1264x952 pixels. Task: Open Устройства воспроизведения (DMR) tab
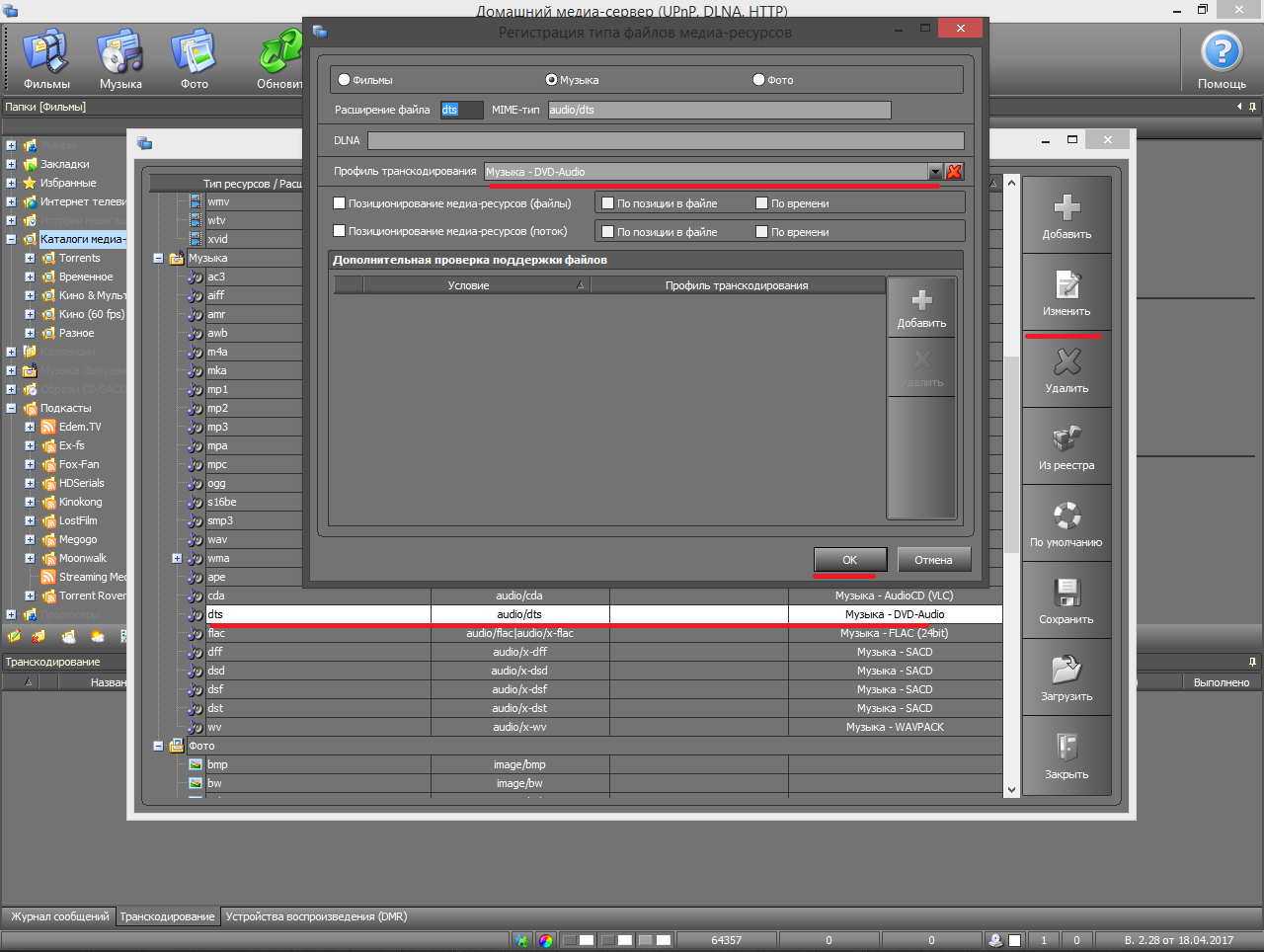coord(316,916)
